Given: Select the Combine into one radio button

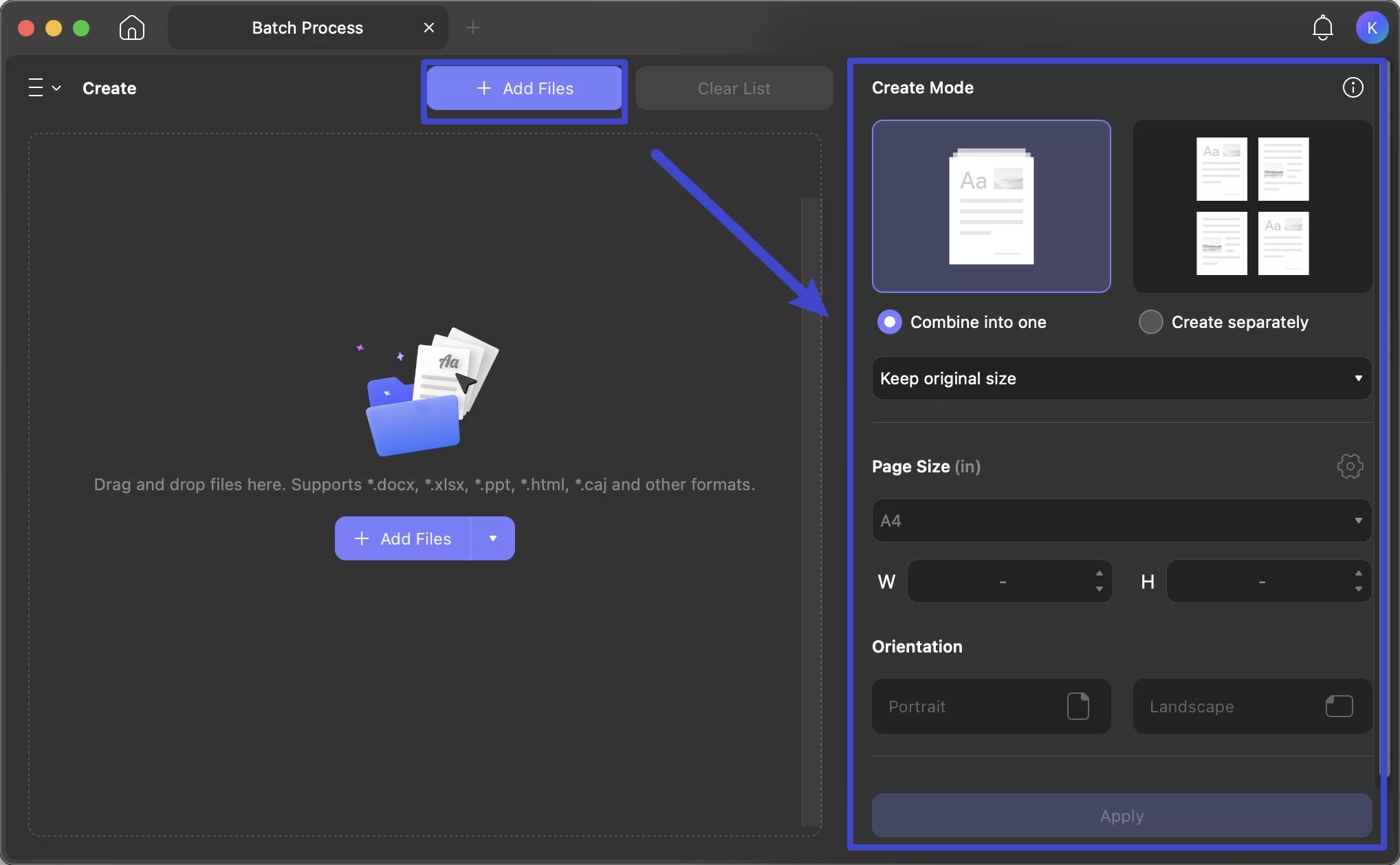Looking at the screenshot, I should [x=889, y=321].
